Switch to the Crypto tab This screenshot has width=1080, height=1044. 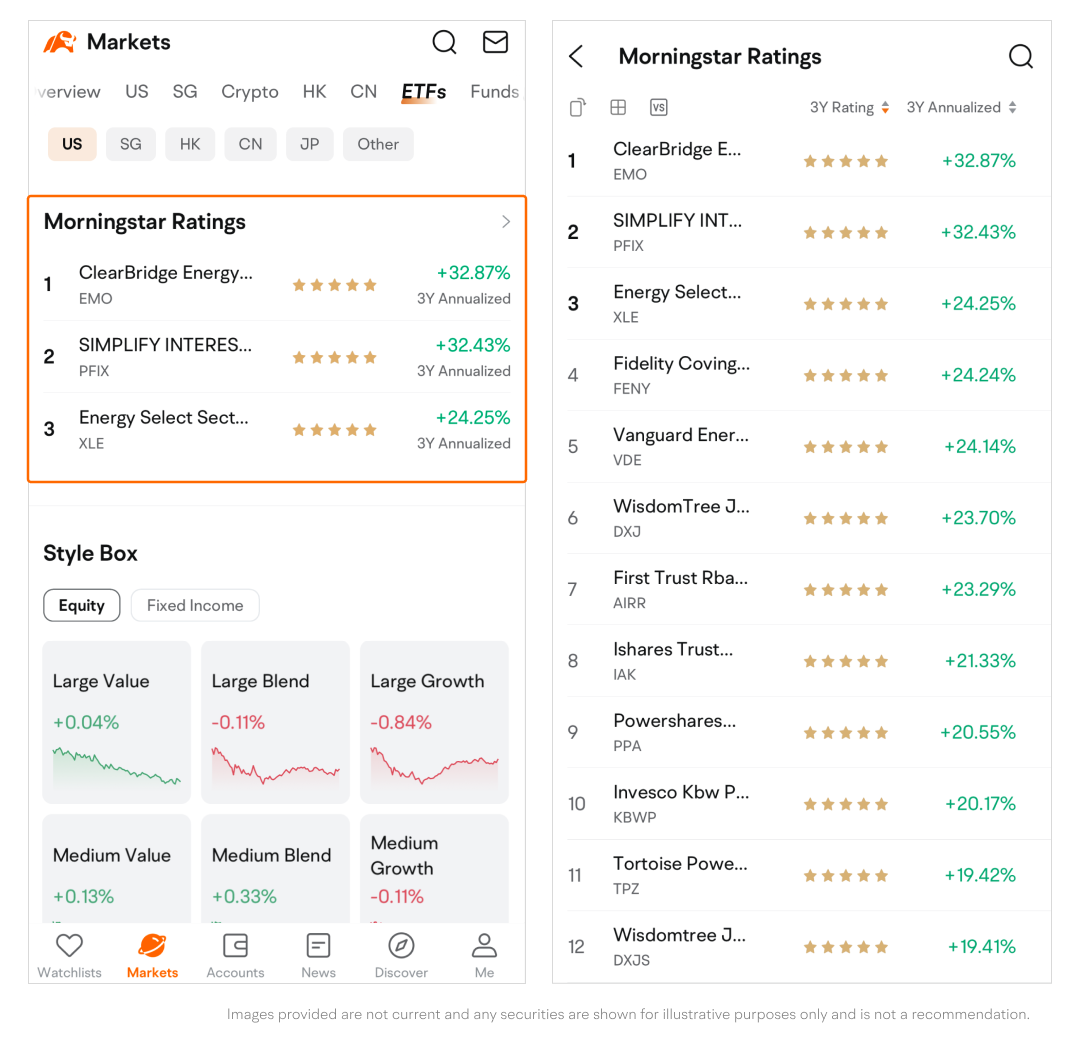point(250,92)
